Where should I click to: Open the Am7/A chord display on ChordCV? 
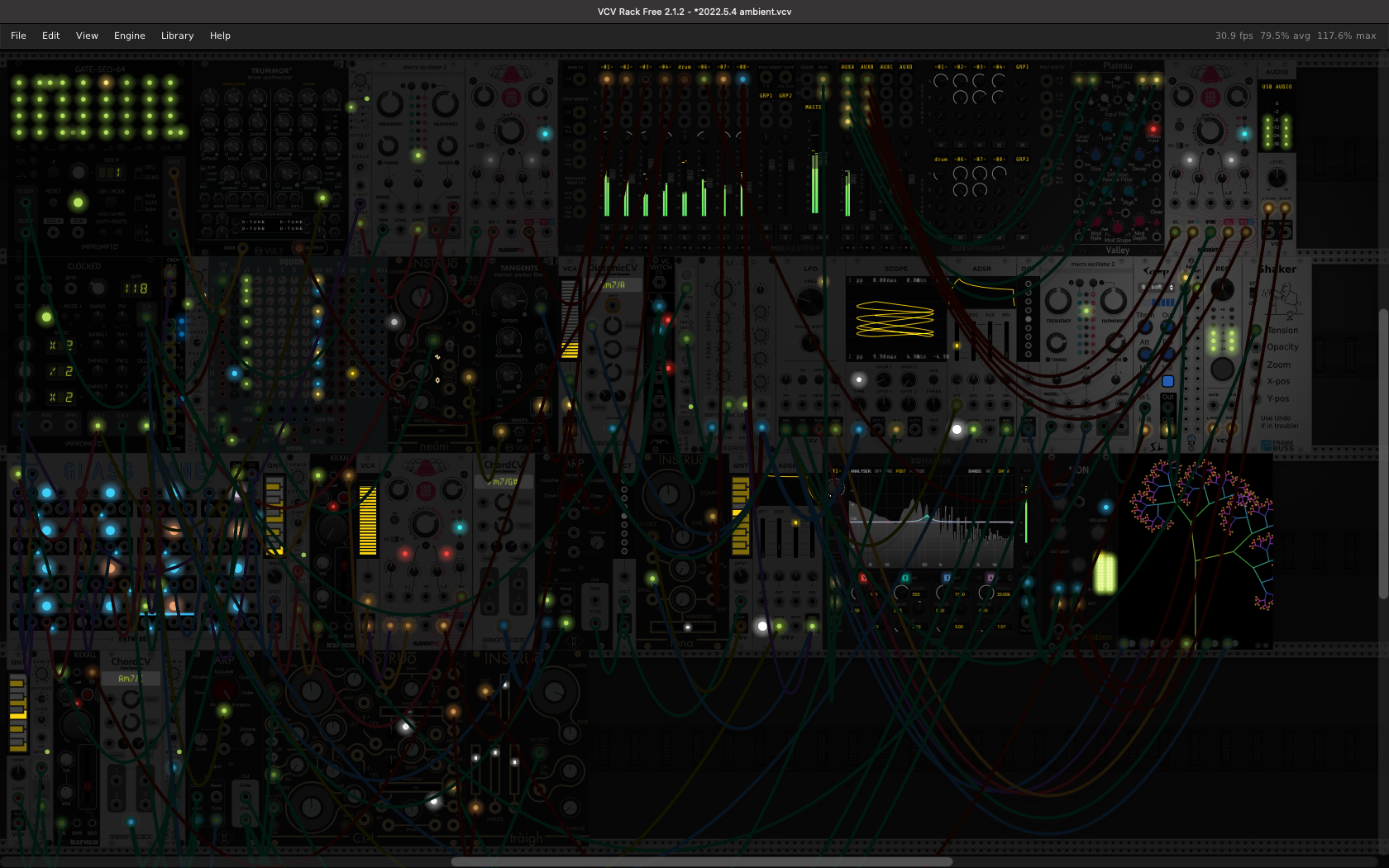tap(613, 284)
